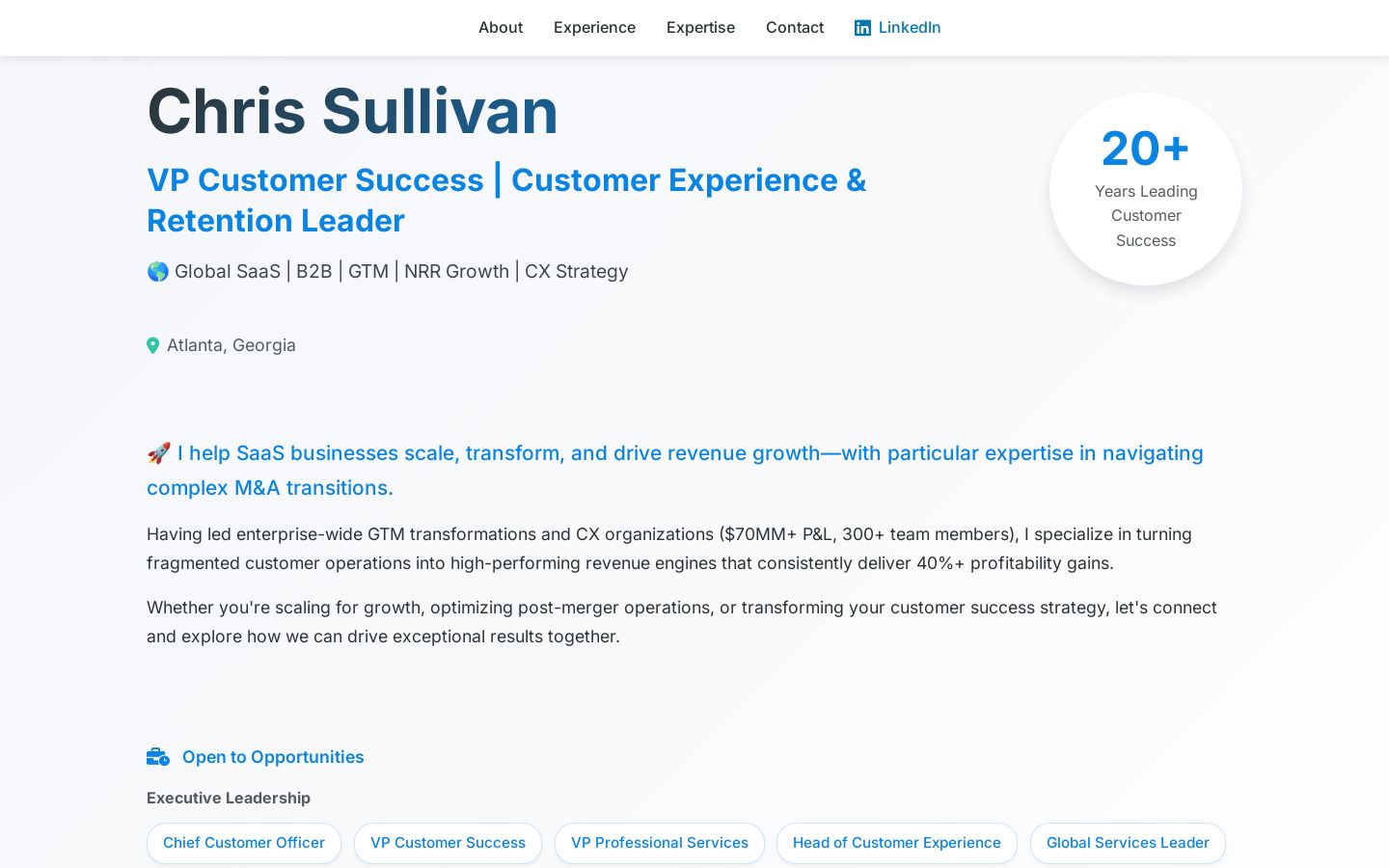Click the Atlanta, Georgia location text
This screenshot has width=1389, height=868.
click(231, 345)
